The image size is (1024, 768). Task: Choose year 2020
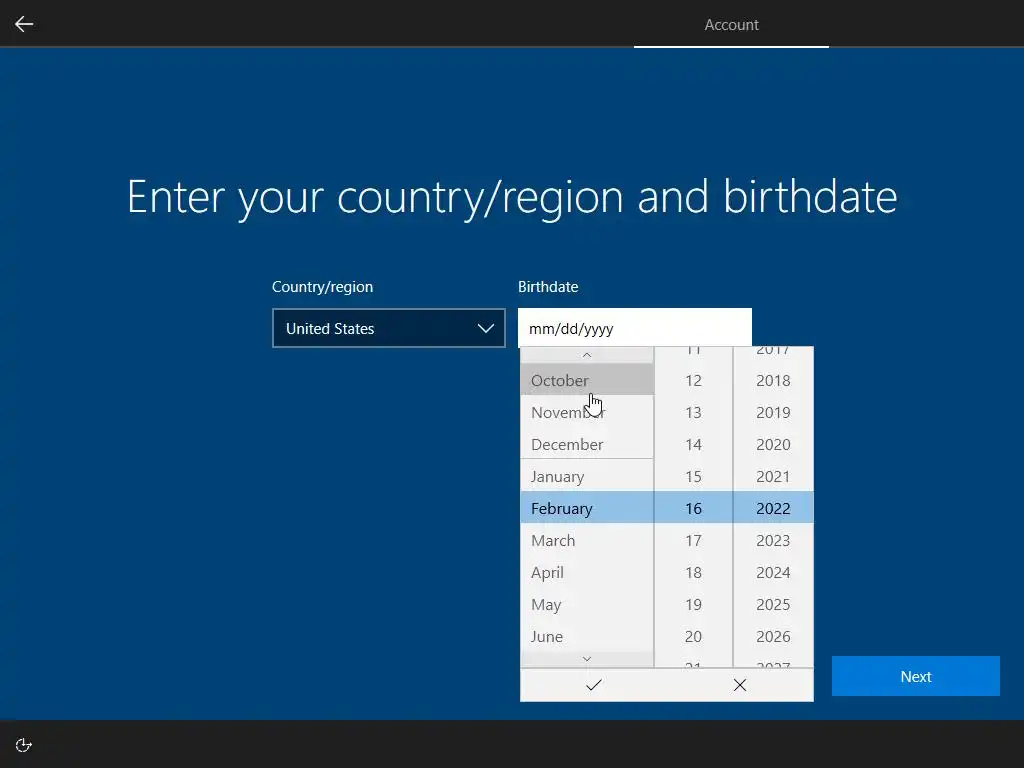(x=774, y=444)
